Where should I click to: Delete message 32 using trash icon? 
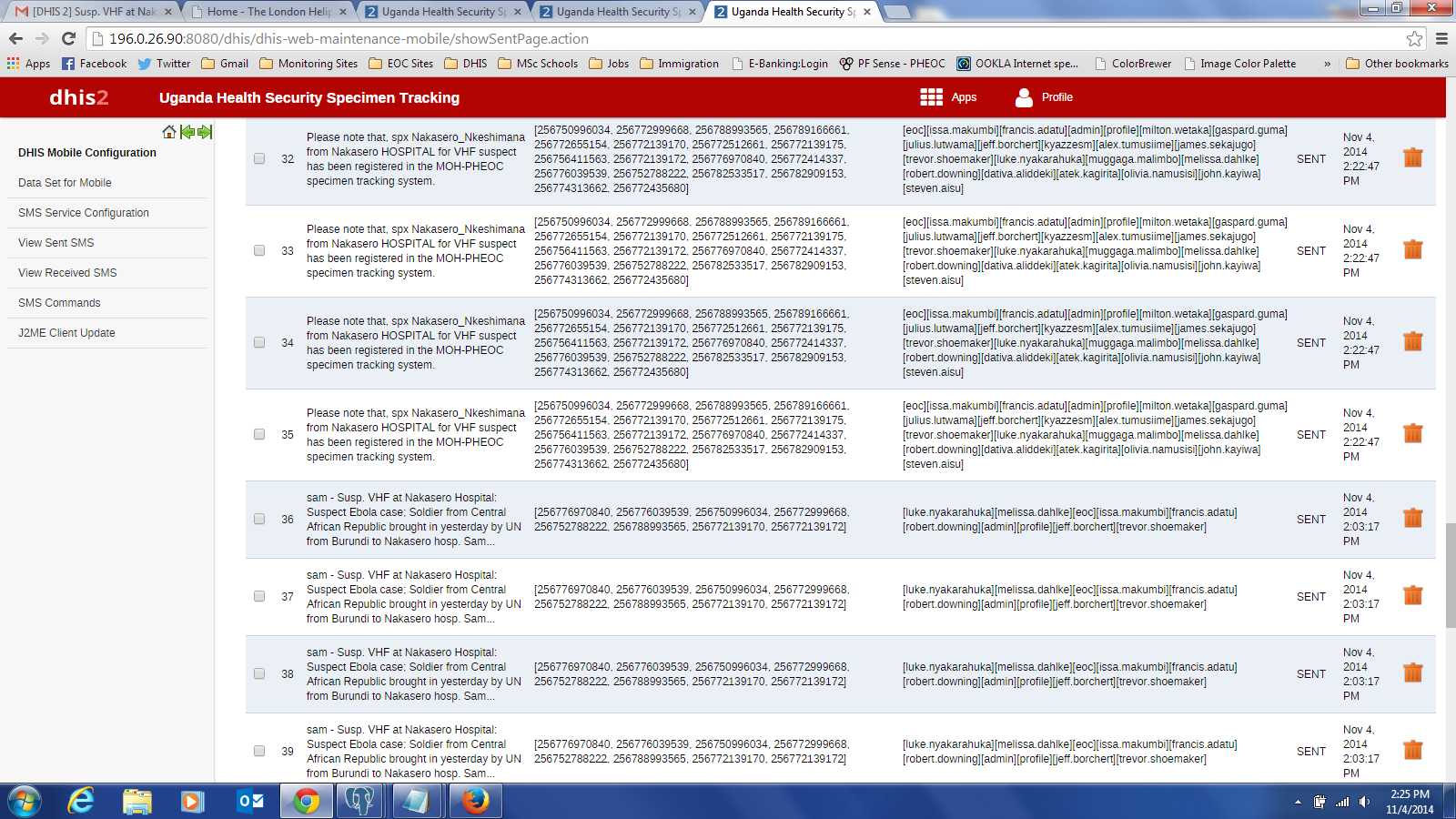click(x=1412, y=157)
